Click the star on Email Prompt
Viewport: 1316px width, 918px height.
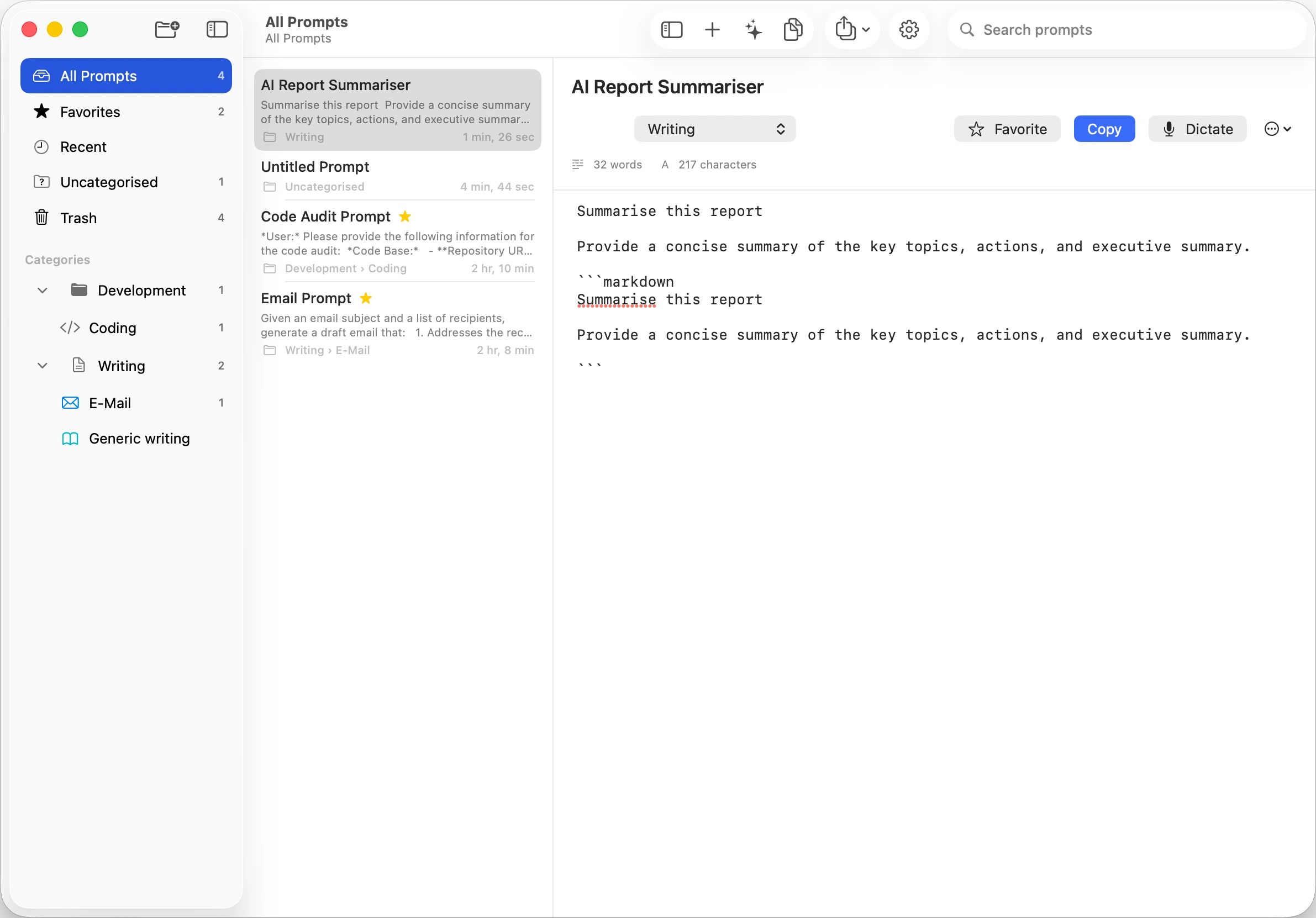point(366,298)
